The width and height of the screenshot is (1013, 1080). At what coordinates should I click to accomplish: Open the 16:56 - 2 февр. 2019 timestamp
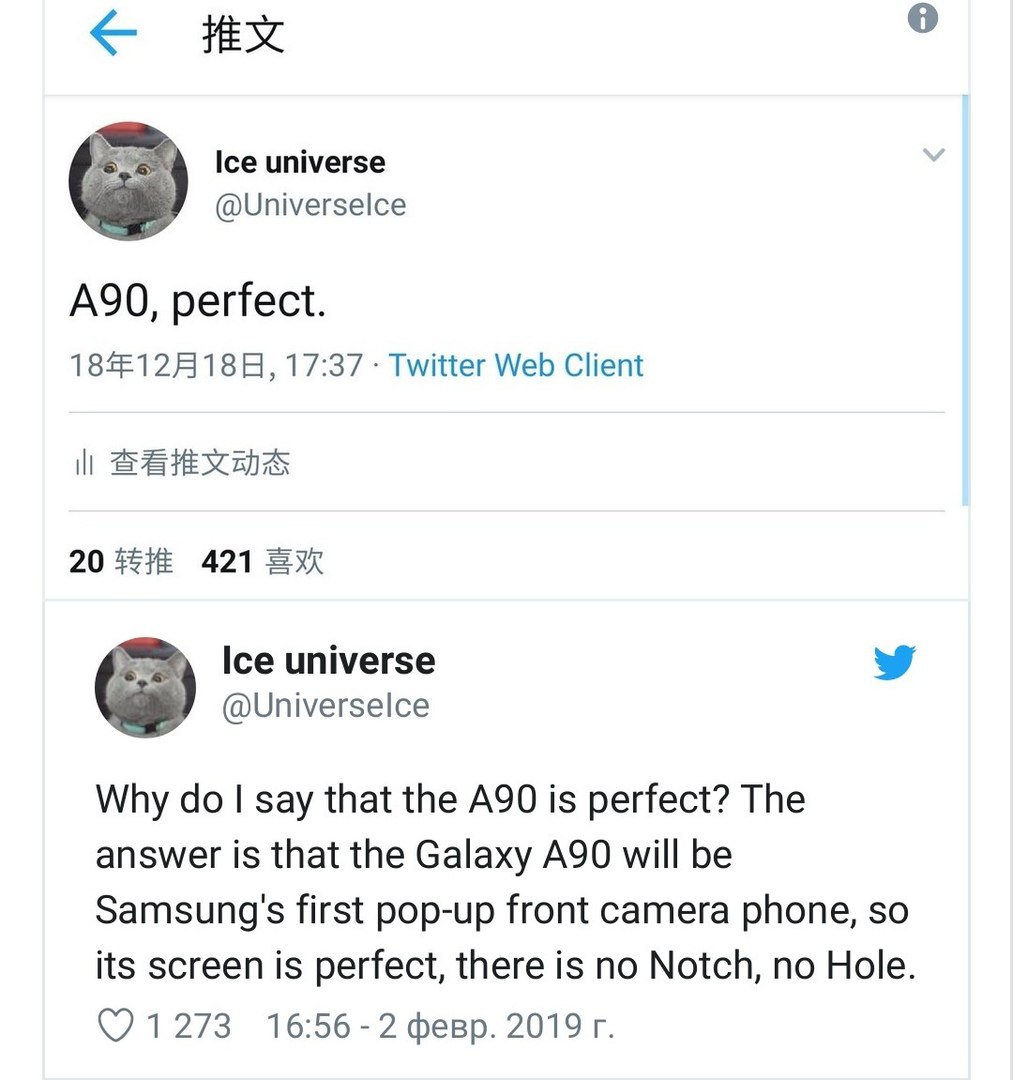tap(440, 1025)
